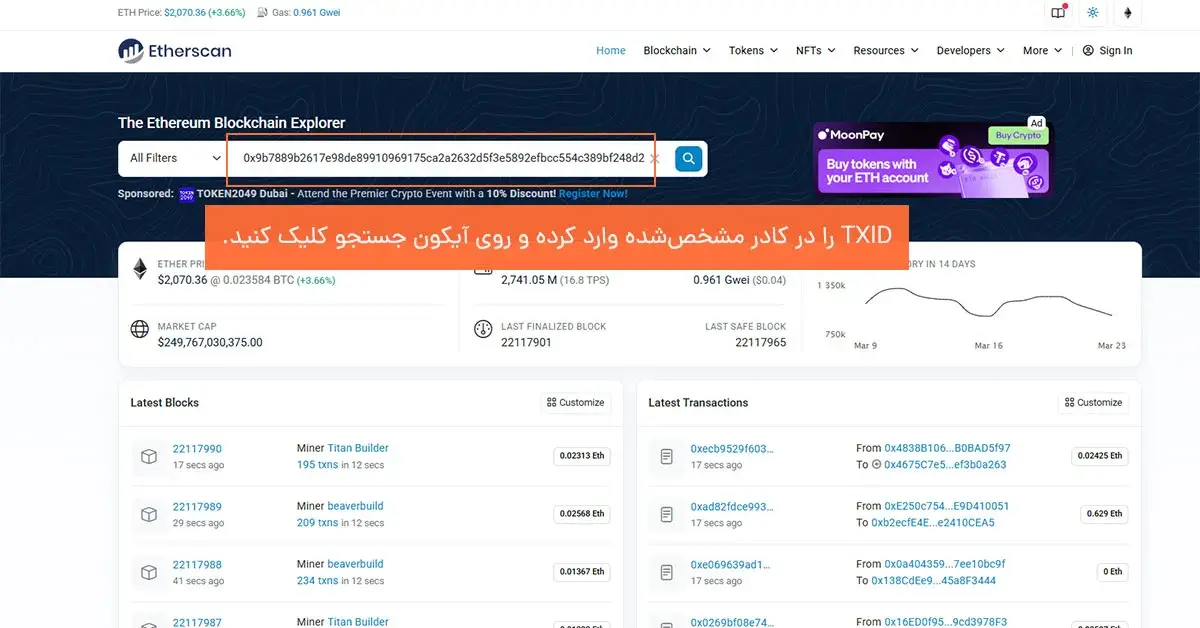Click the Last Safe Block value 22117965
This screenshot has height=628, width=1200.
pos(760,342)
